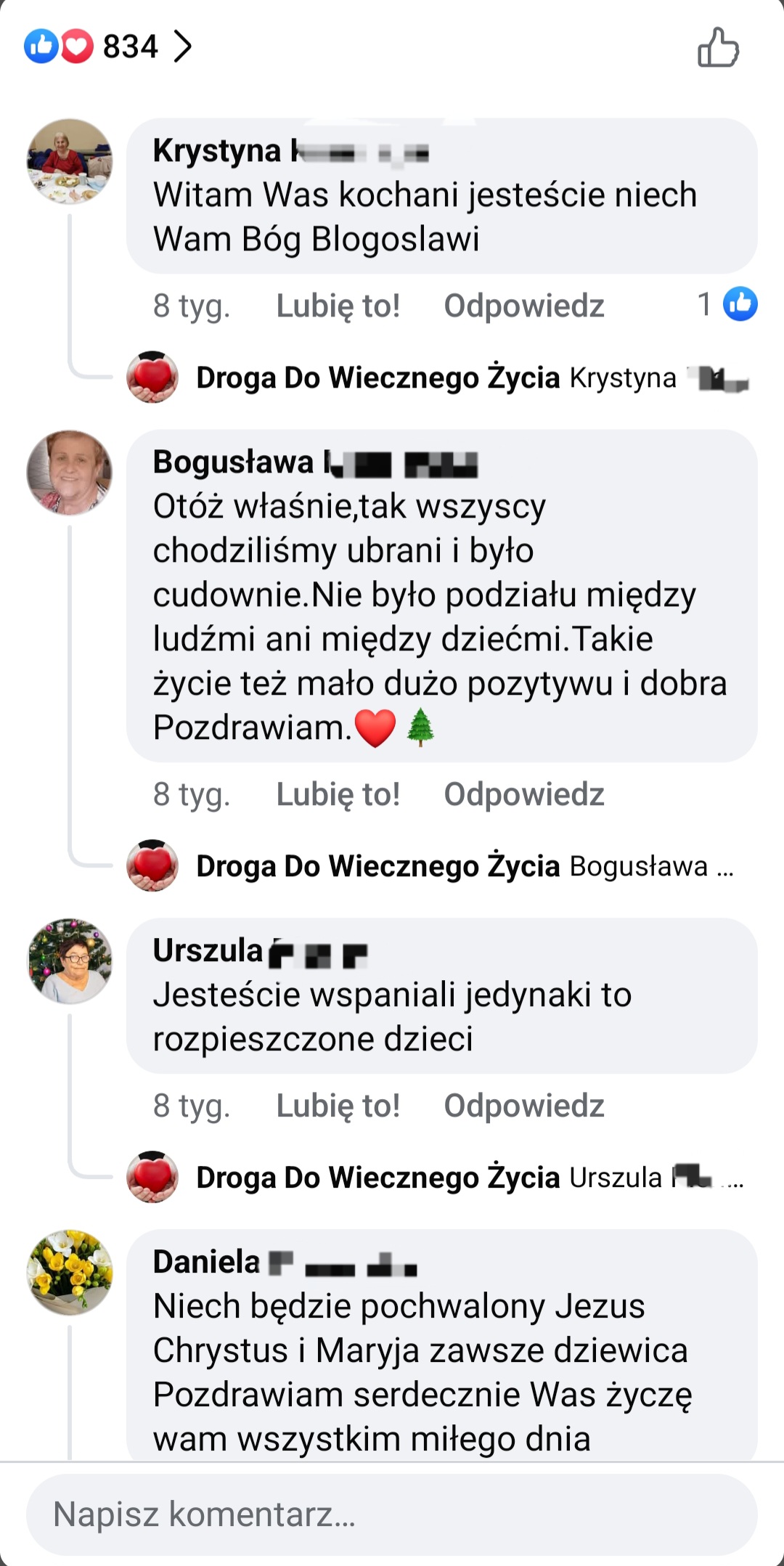
Task: Open Urszula's profile picture
Action: coord(70,961)
